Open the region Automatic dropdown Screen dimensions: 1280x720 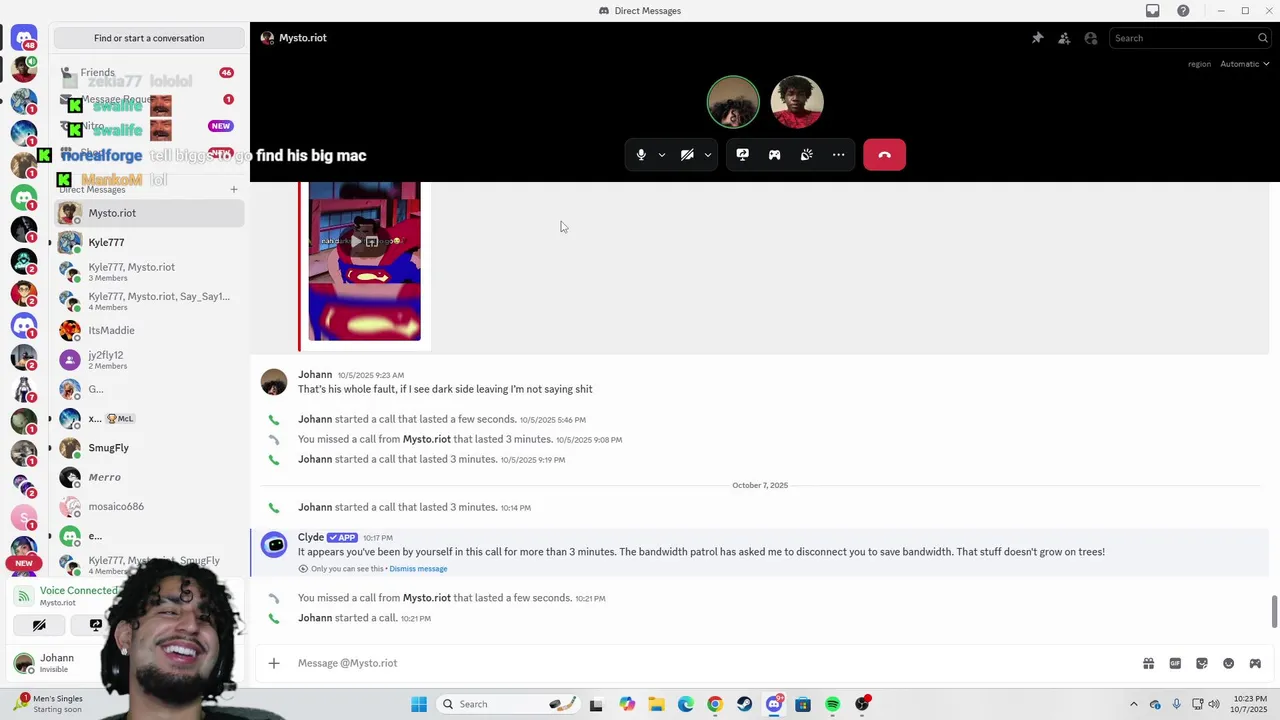[1245, 64]
